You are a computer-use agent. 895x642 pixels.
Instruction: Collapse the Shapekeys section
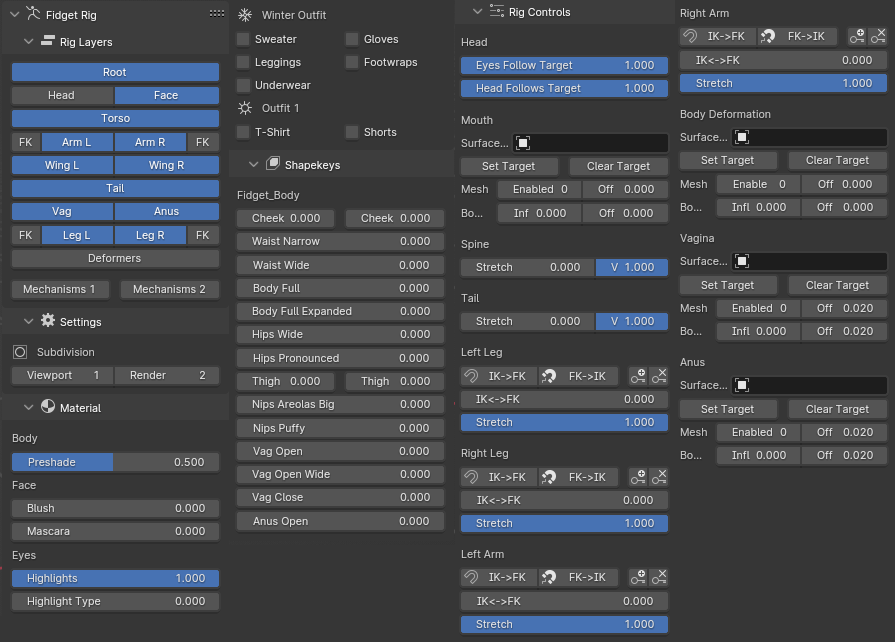point(253,164)
